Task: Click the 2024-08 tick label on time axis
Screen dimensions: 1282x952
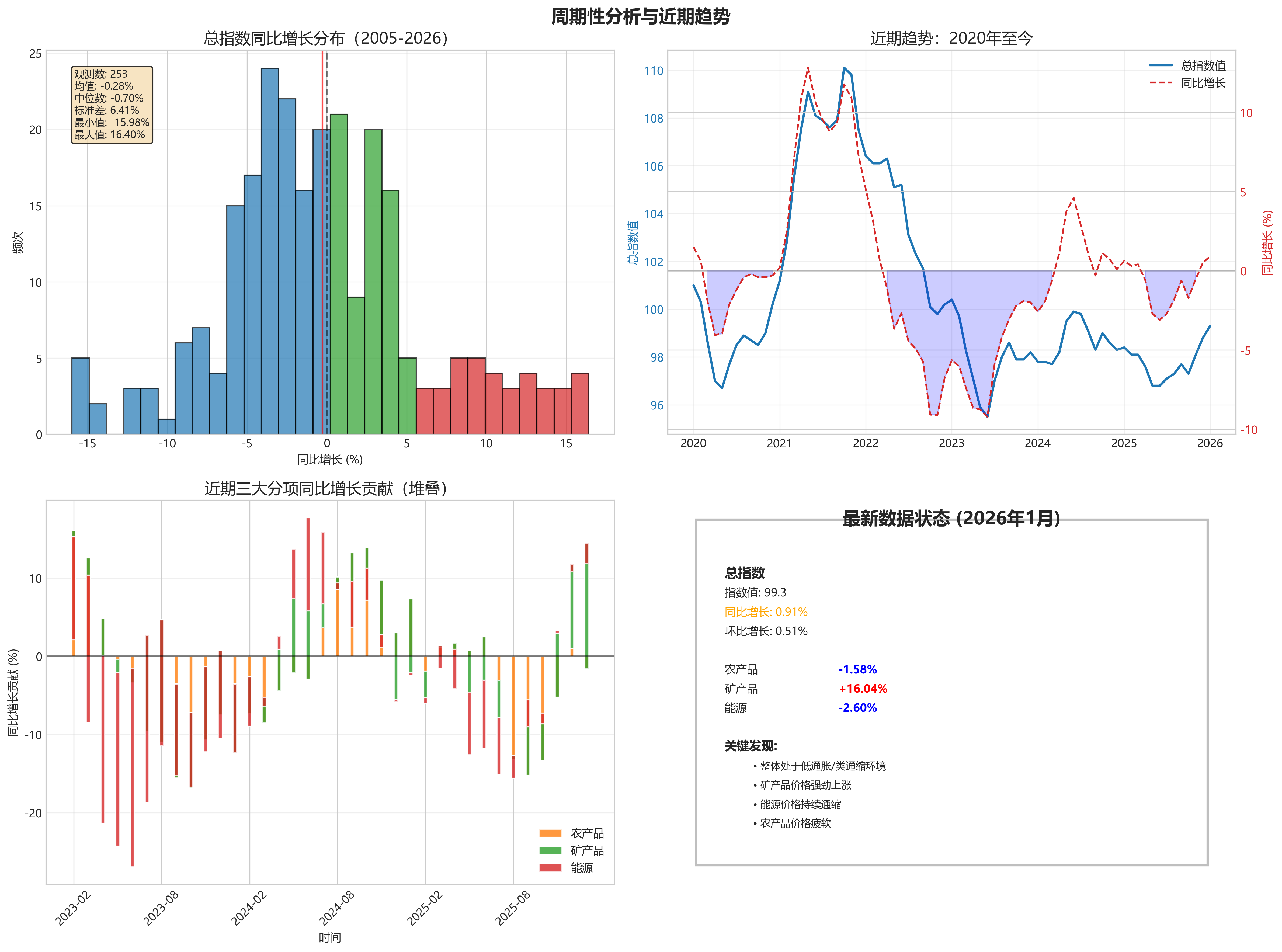Action: (x=337, y=908)
